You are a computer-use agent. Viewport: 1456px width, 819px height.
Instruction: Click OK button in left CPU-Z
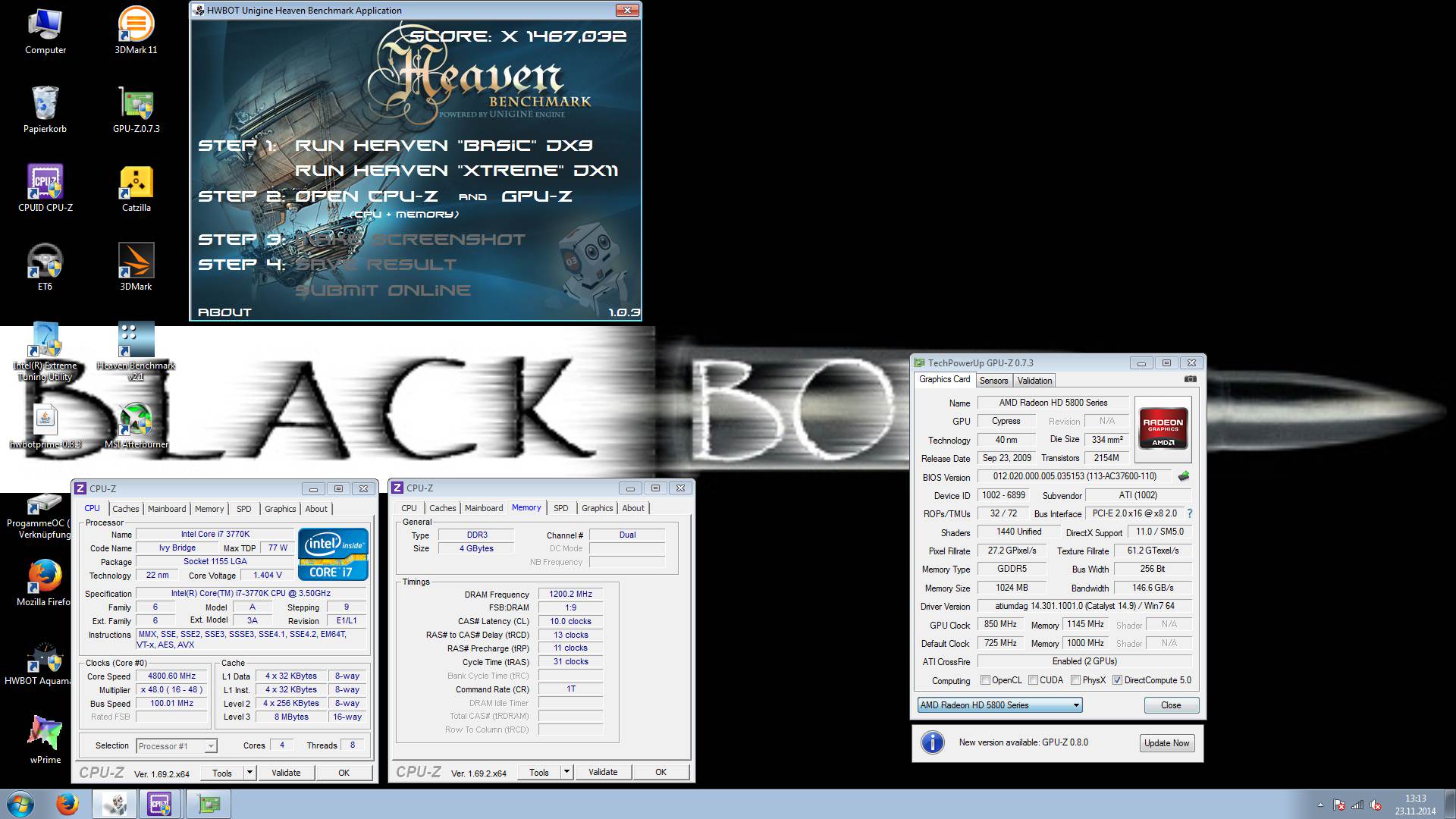click(x=344, y=773)
